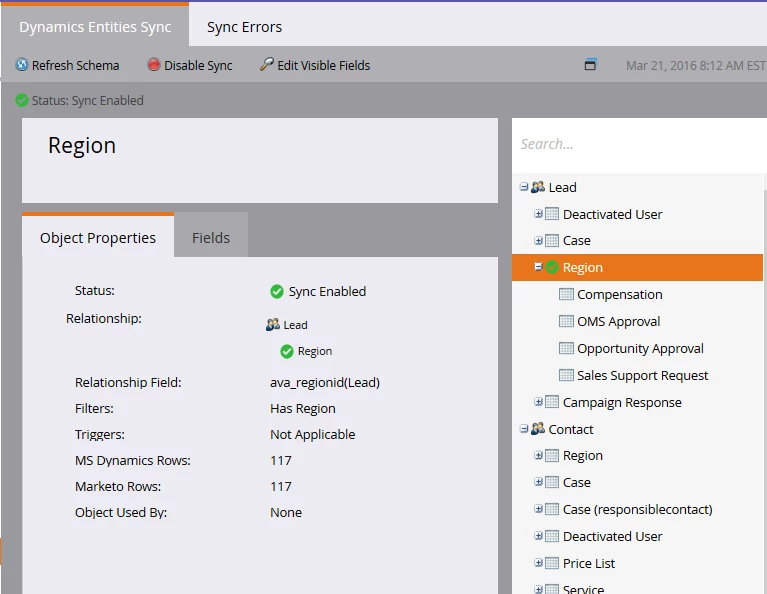
Task: Open the Fields tab
Action: pos(211,238)
